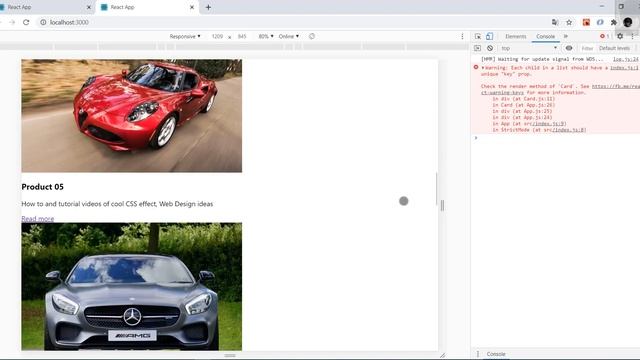Select the bottom drawer Console tab
Screen dimensions: 640x360
point(496,354)
